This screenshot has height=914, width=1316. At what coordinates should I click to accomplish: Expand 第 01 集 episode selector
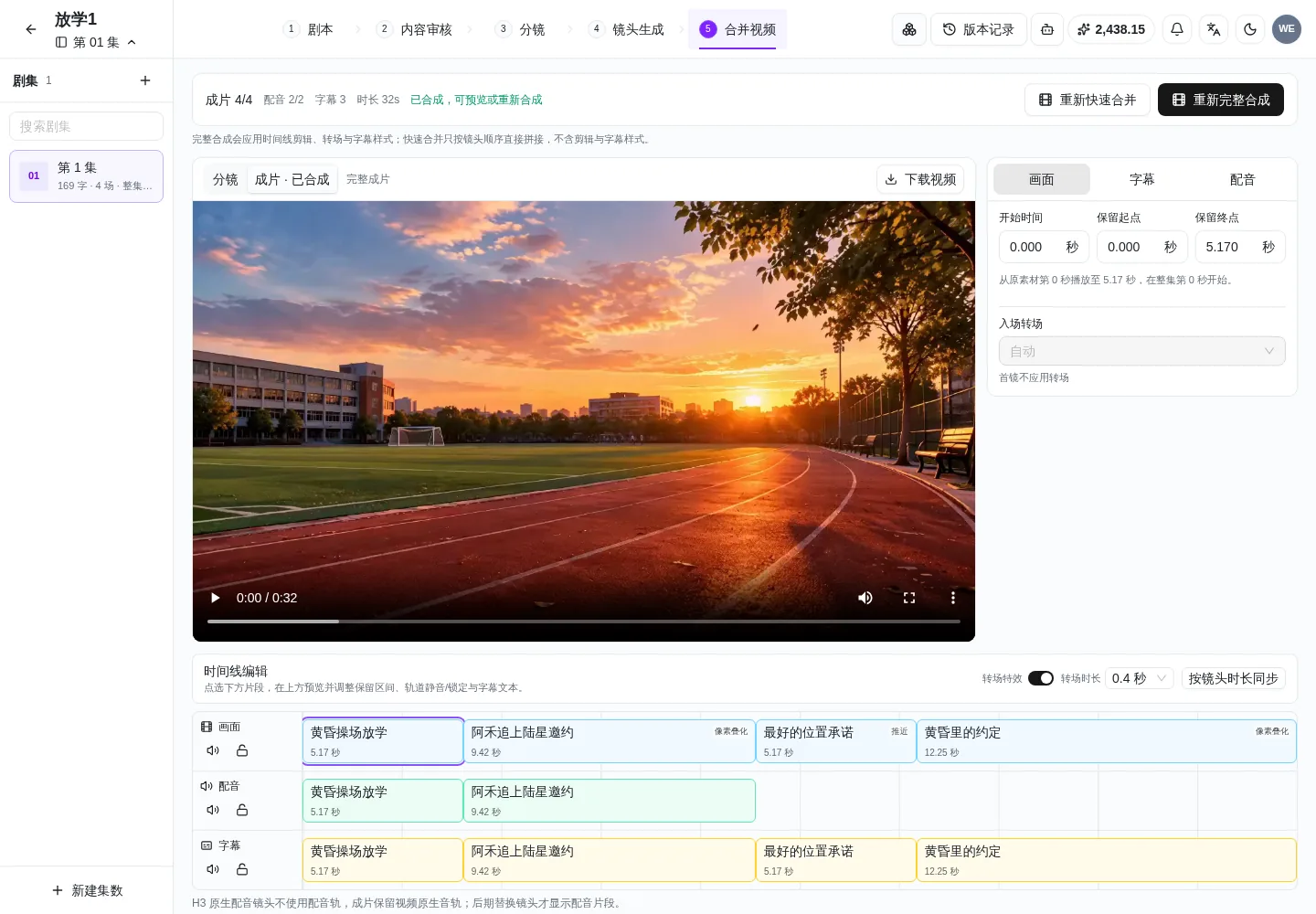(x=96, y=42)
